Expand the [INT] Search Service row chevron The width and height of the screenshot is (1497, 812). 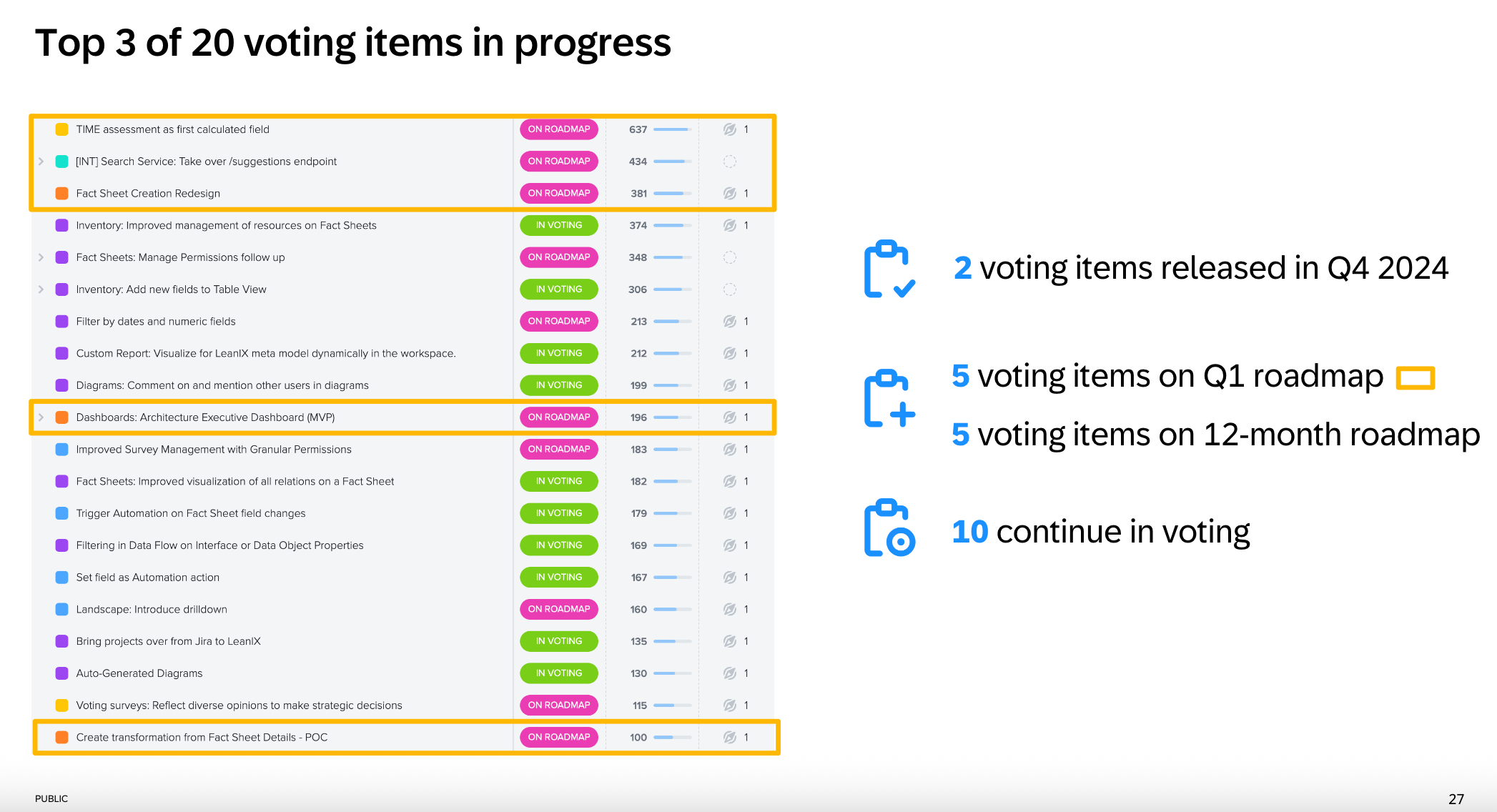(41, 162)
